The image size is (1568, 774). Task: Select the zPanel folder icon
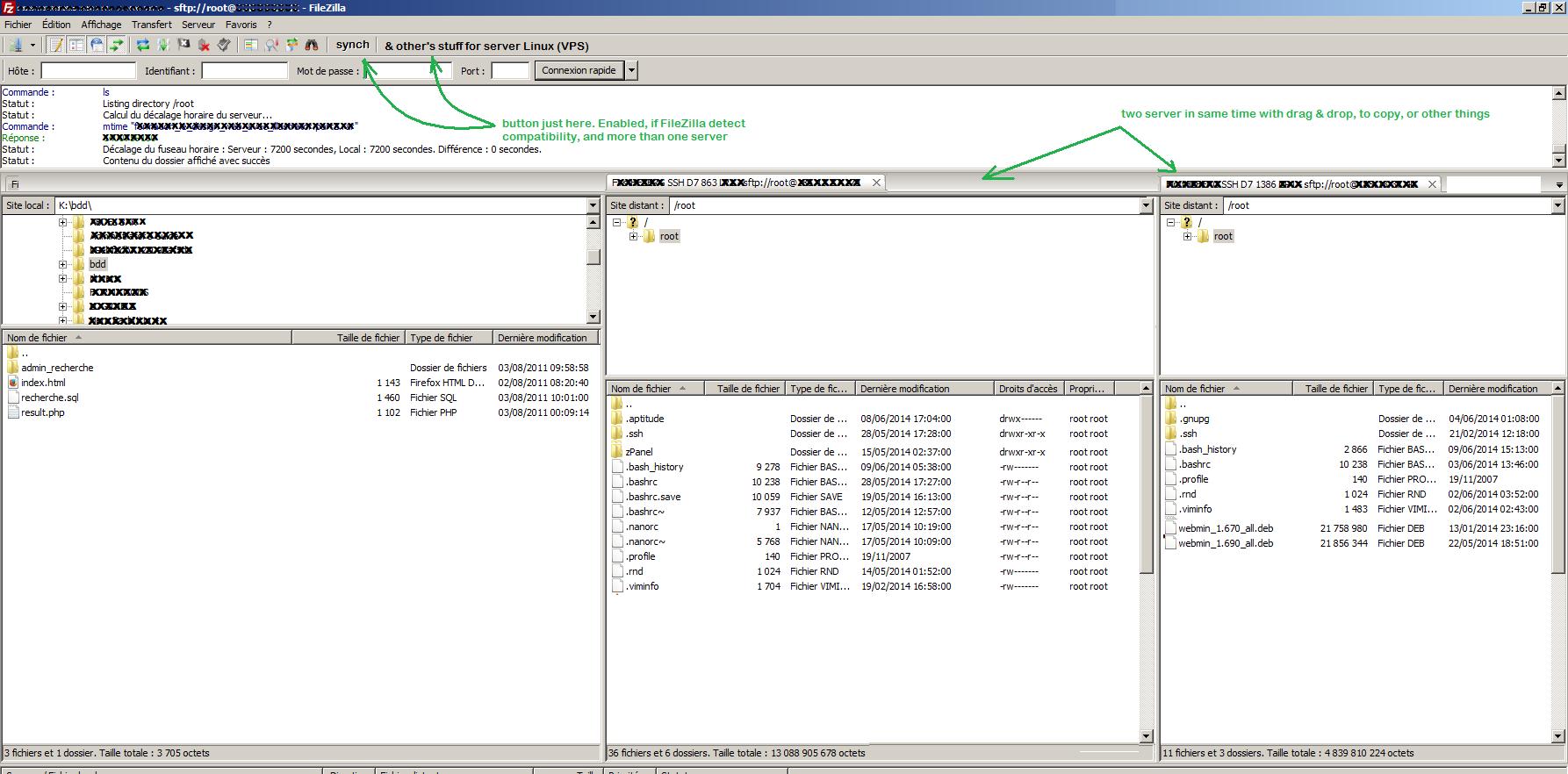pos(617,452)
